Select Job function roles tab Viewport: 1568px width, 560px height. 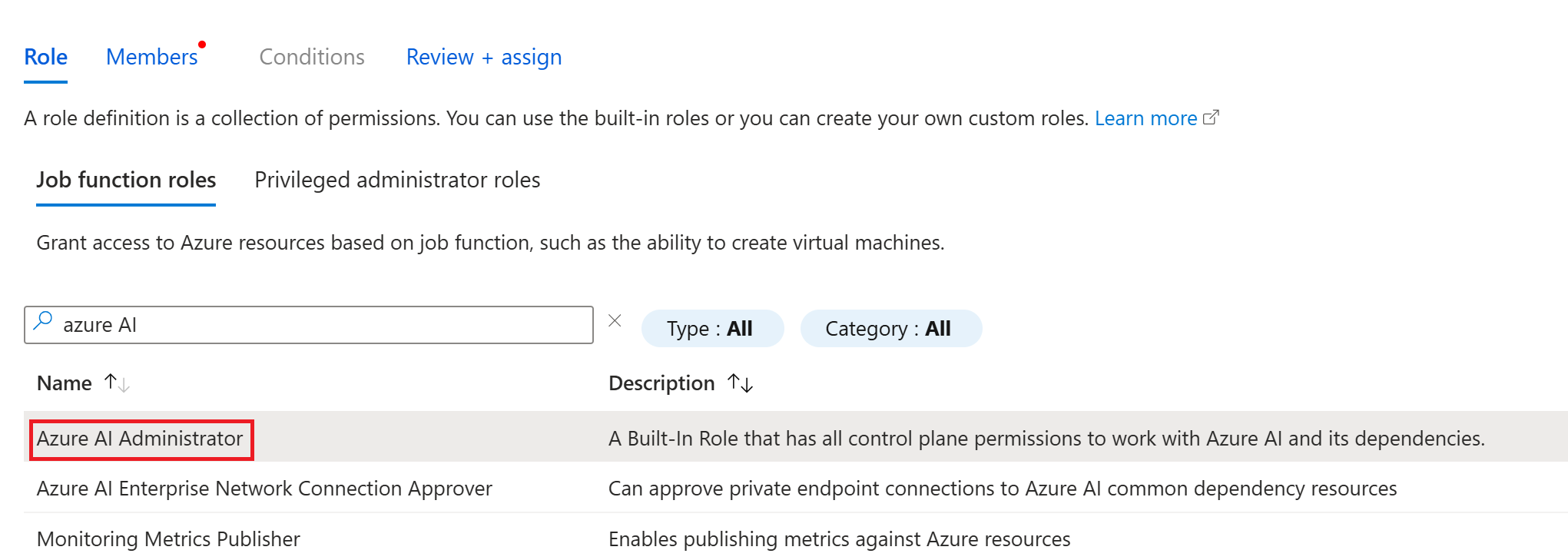pyautogui.click(x=126, y=180)
